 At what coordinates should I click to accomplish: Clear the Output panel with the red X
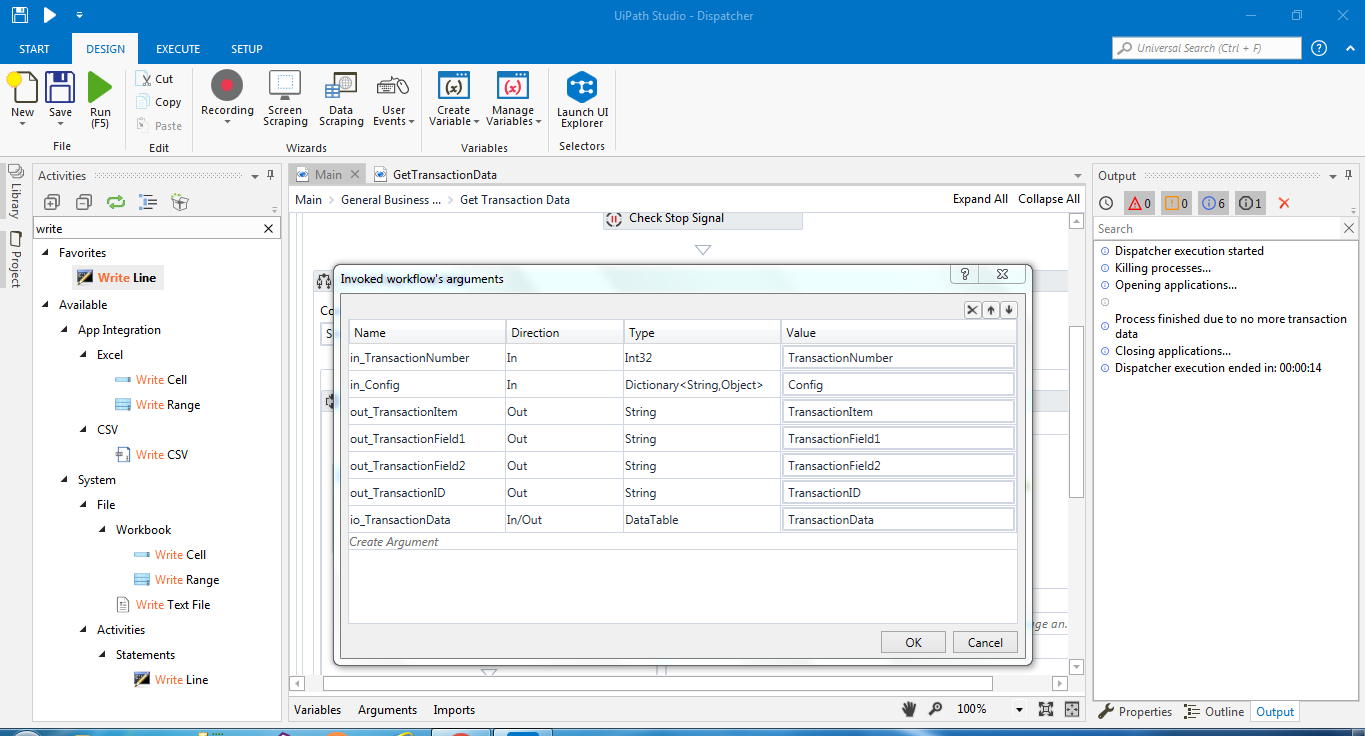click(x=1283, y=203)
